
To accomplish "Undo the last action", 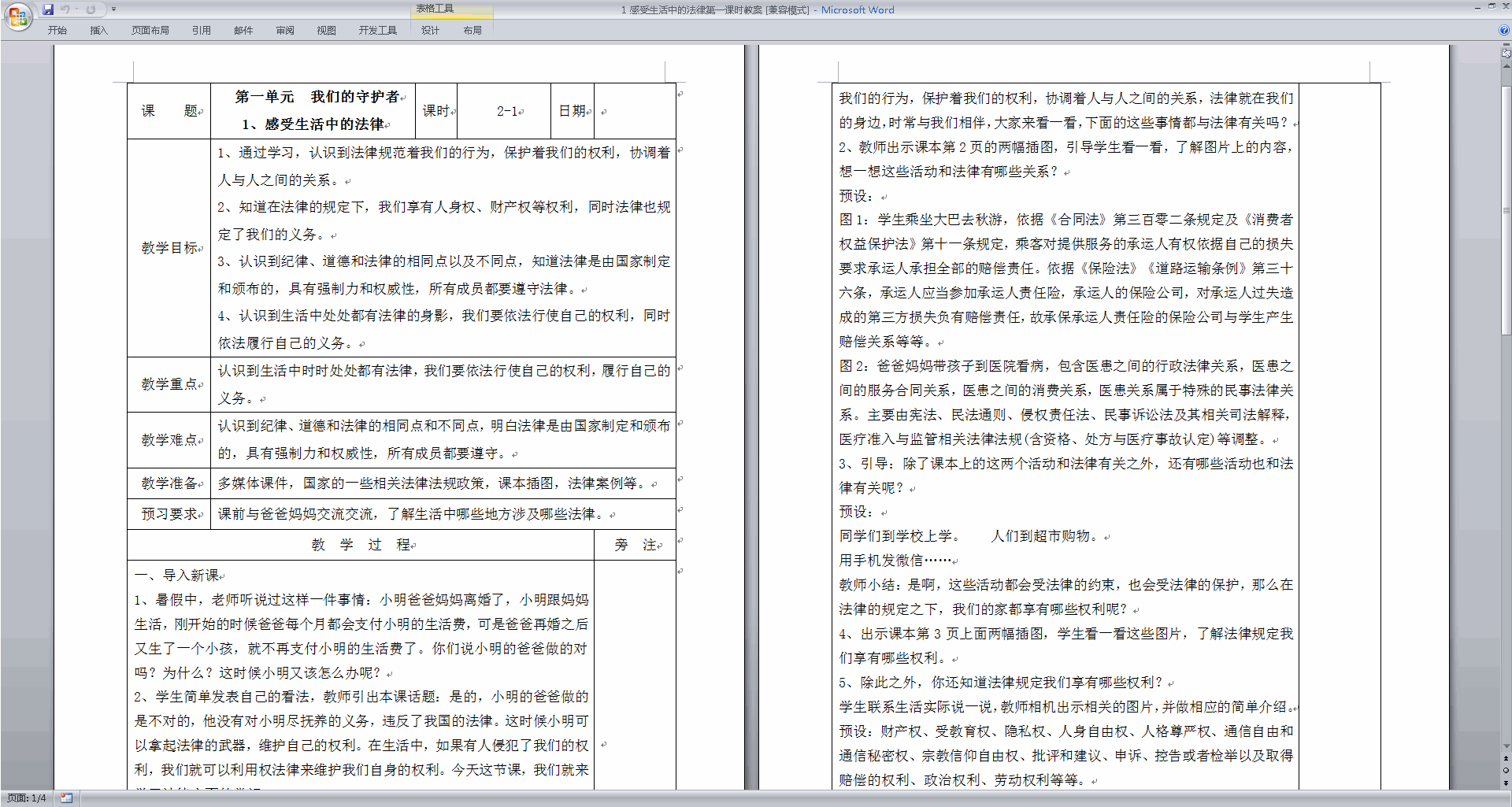I will click(x=65, y=9).
